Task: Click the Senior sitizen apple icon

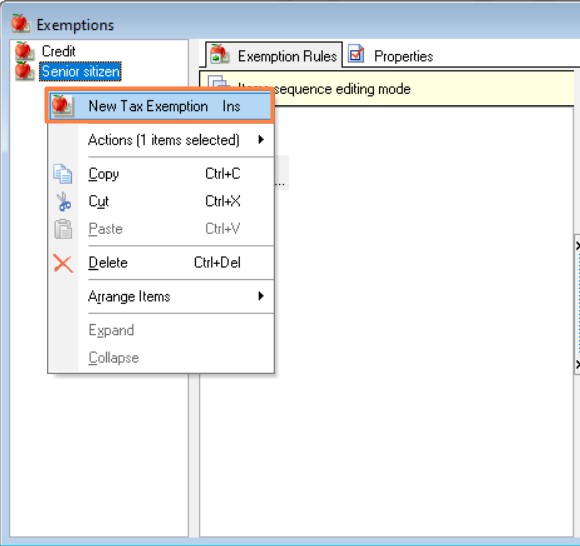Action: coord(24,71)
